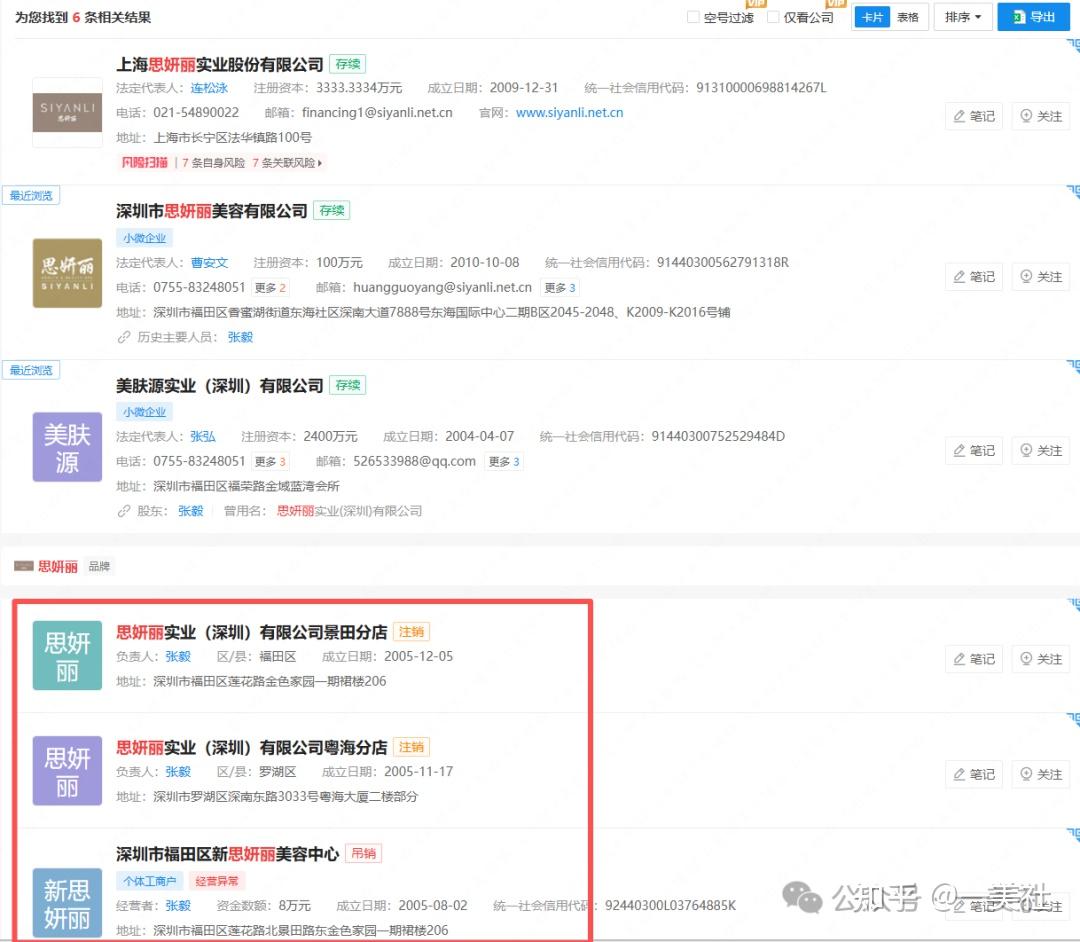Image resolution: width=1080 pixels, height=942 pixels.
Task: Open 深圳市思妍丽美容有限公司 company title
Action: coord(211,211)
